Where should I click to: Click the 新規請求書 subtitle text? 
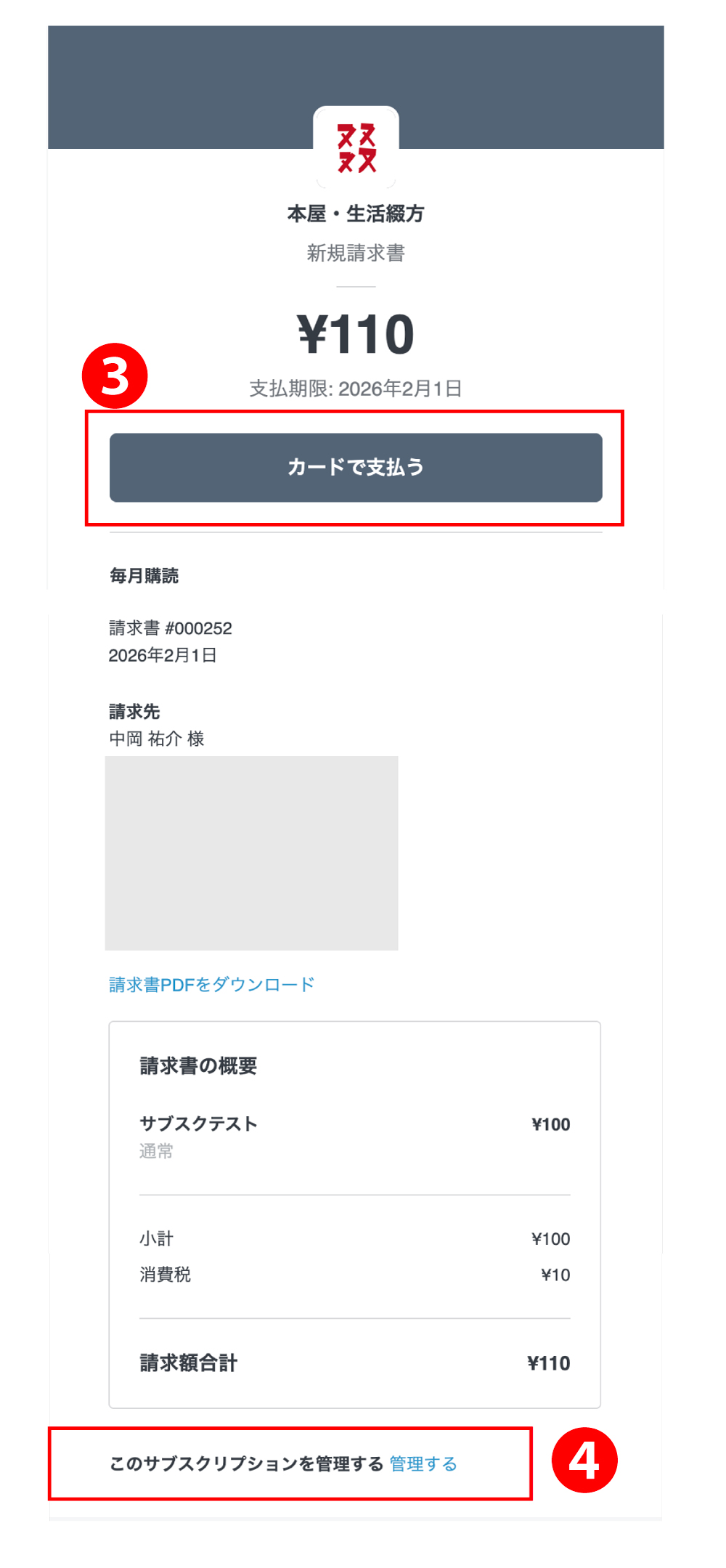[x=356, y=253]
